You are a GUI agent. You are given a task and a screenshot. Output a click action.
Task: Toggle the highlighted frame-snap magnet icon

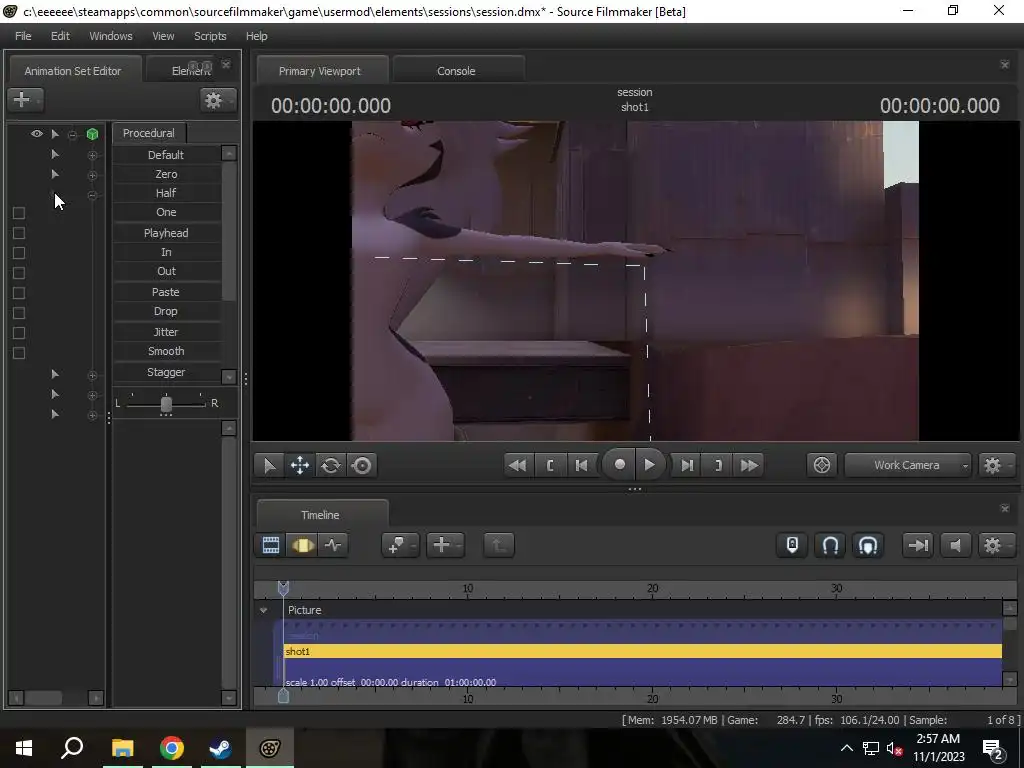pos(867,545)
